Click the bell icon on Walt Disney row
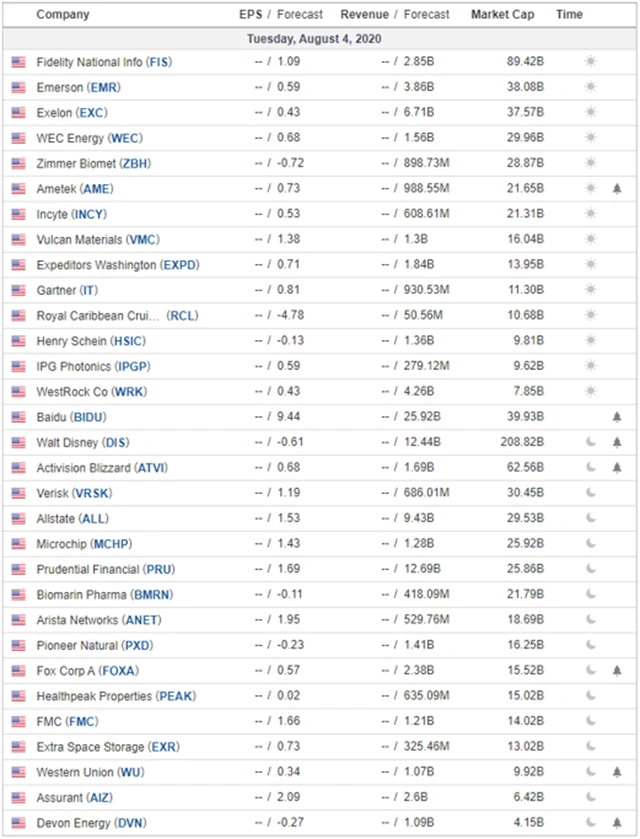The height and width of the screenshot is (839, 640). point(617,442)
